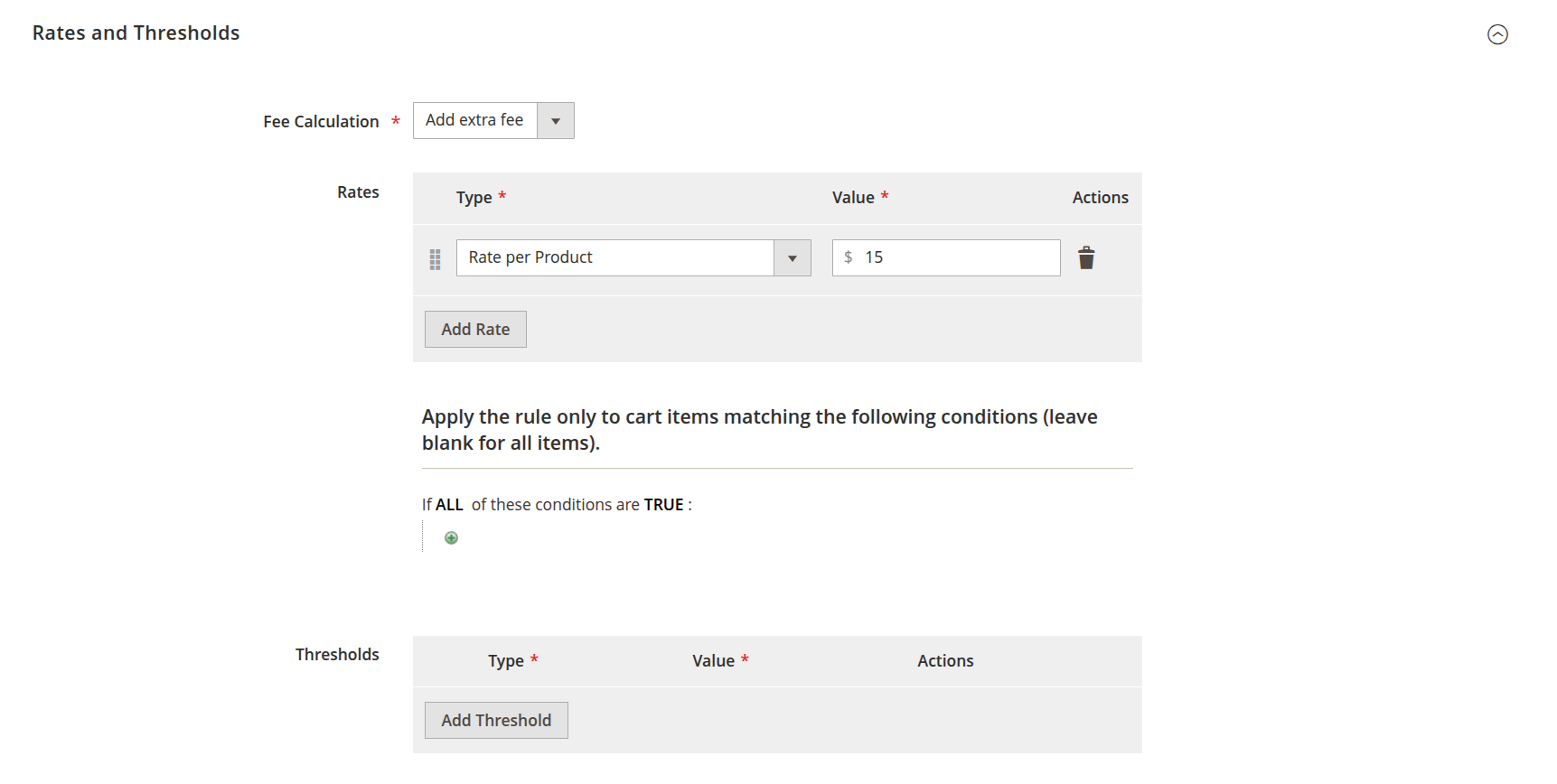1557x784 pixels.
Task: Change the ALL condition aggregator
Action: pyautogui.click(x=449, y=505)
